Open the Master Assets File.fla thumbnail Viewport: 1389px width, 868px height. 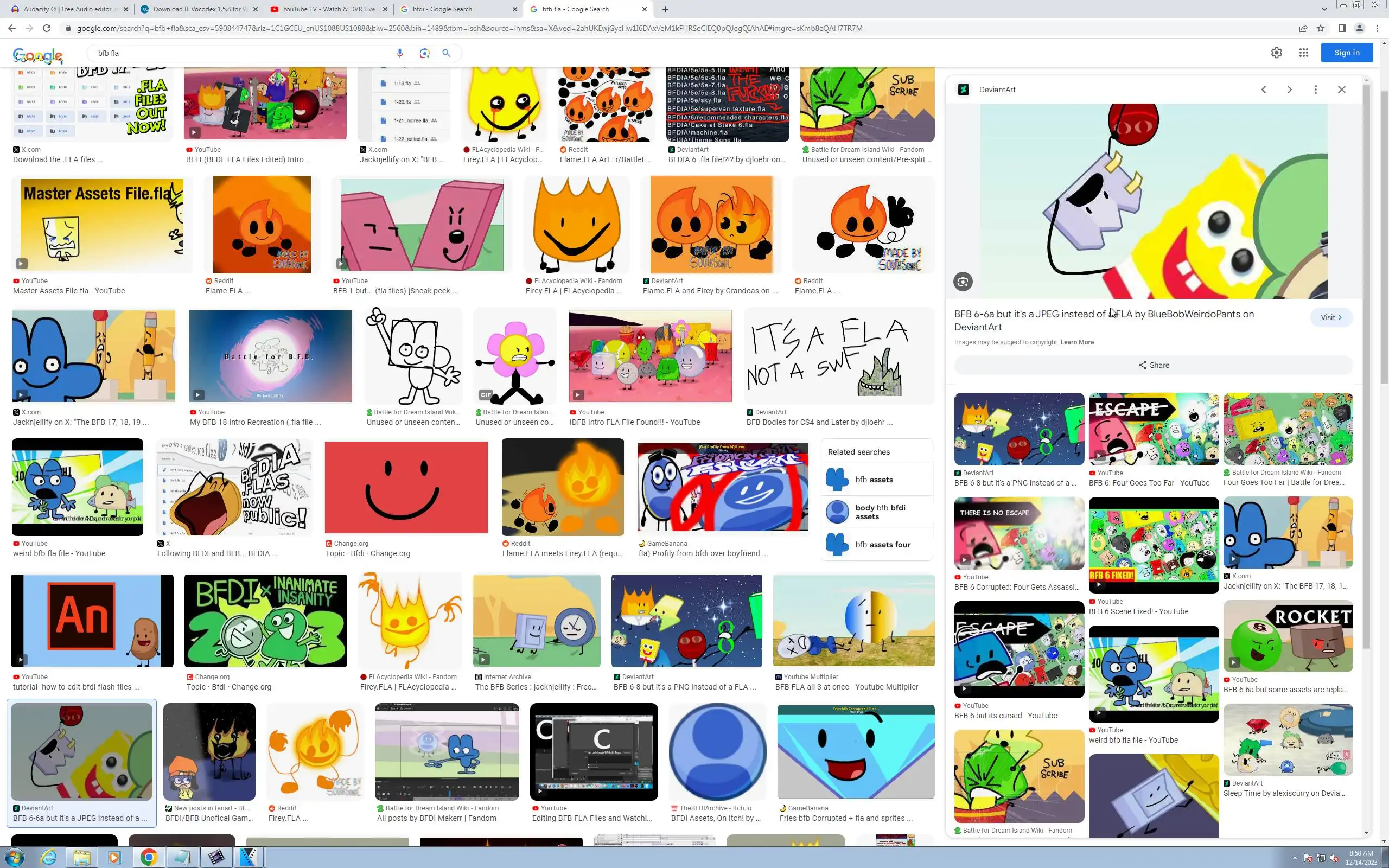pos(101,225)
